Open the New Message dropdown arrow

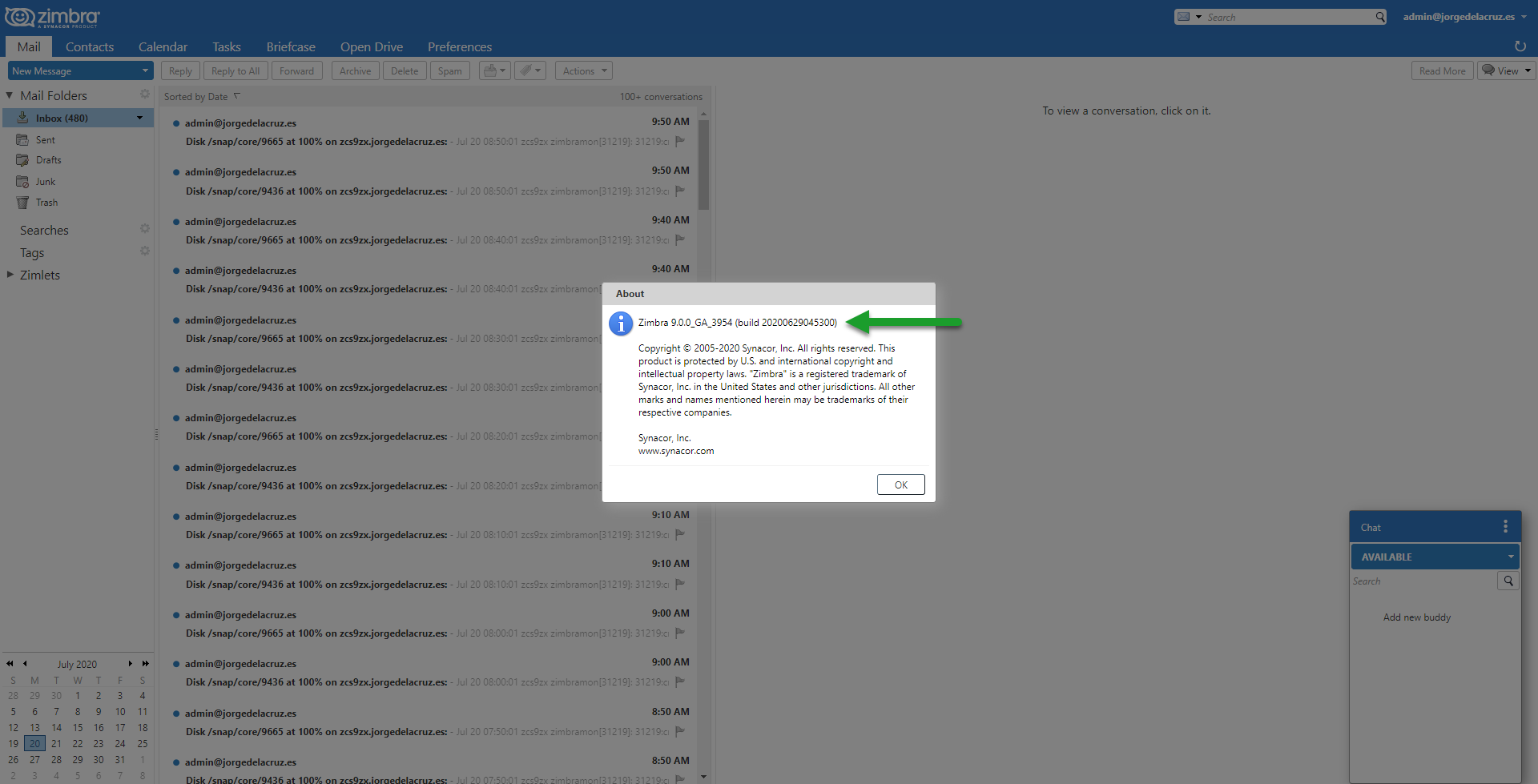point(145,70)
